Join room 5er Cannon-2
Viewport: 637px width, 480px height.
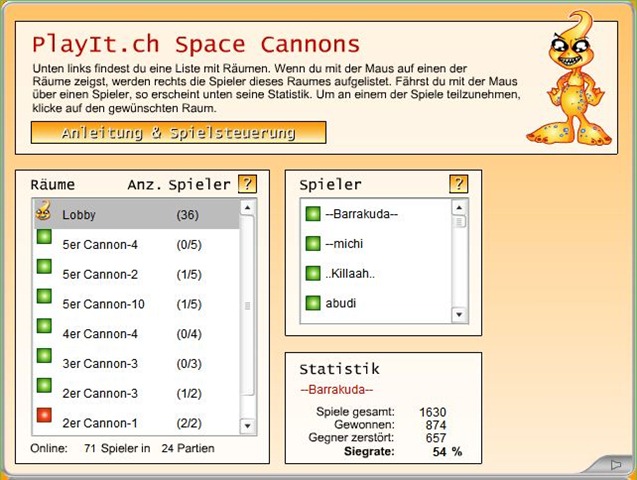[136, 274]
